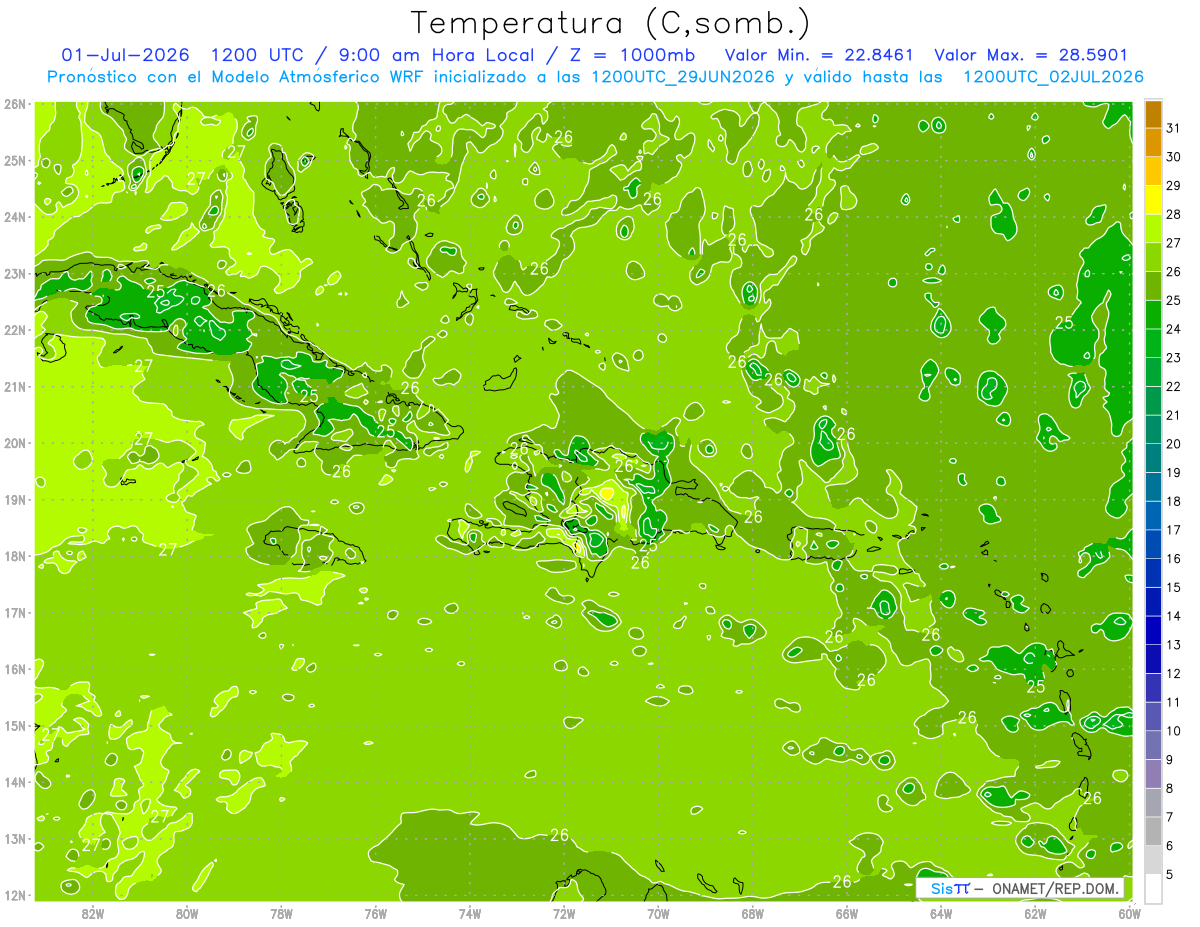Click the color scale label 20
This screenshot has width=1200, height=927.
click(1174, 444)
